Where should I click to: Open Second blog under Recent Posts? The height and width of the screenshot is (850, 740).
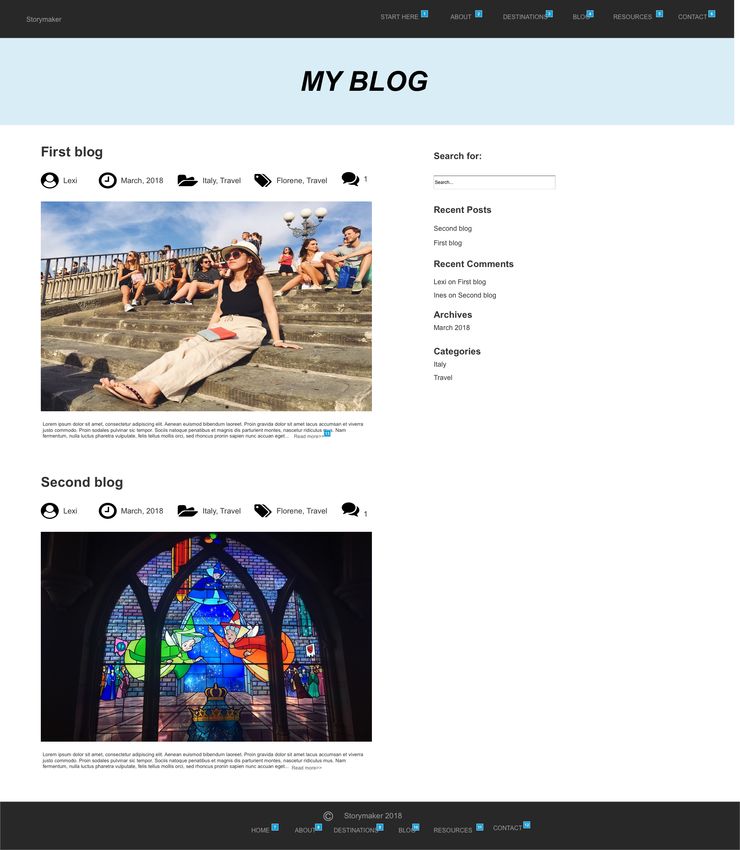(453, 228)
